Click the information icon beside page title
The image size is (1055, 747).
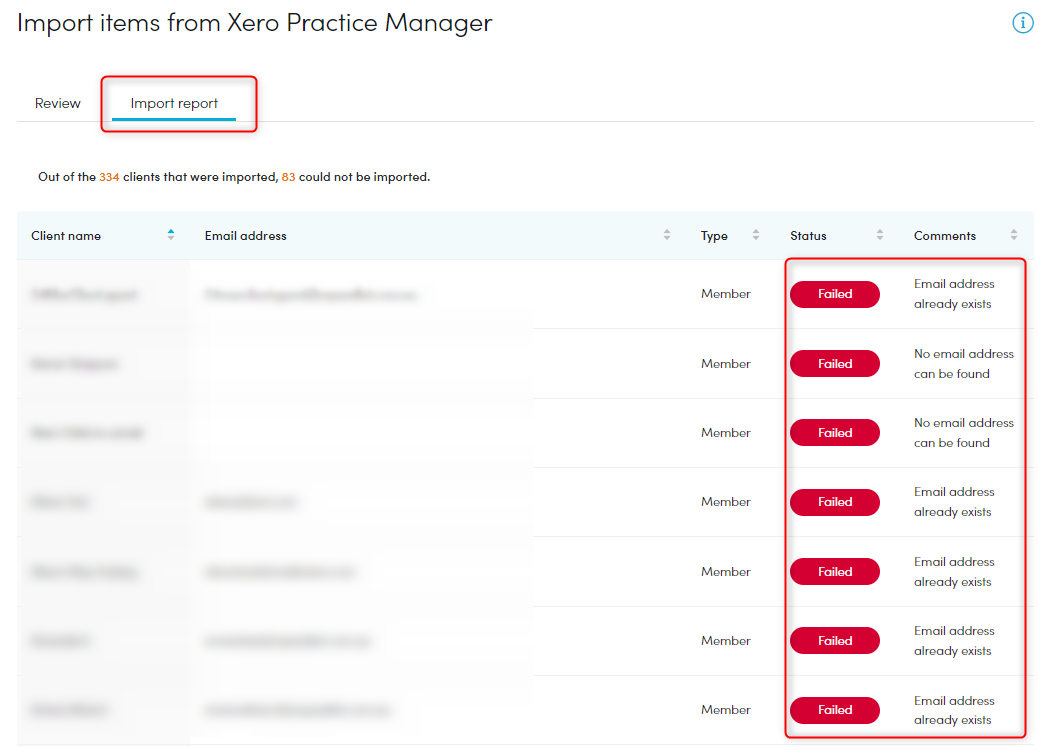[x=1022, y=23]
